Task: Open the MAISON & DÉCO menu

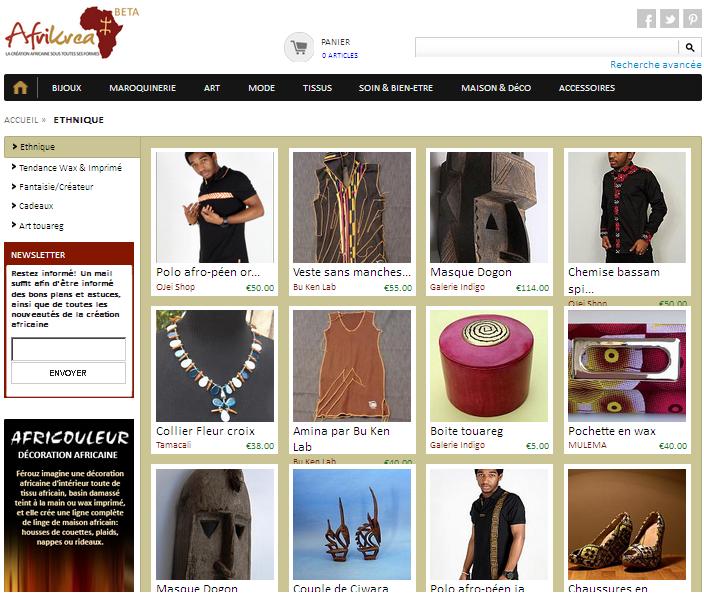Action: (x=496, y=88)
